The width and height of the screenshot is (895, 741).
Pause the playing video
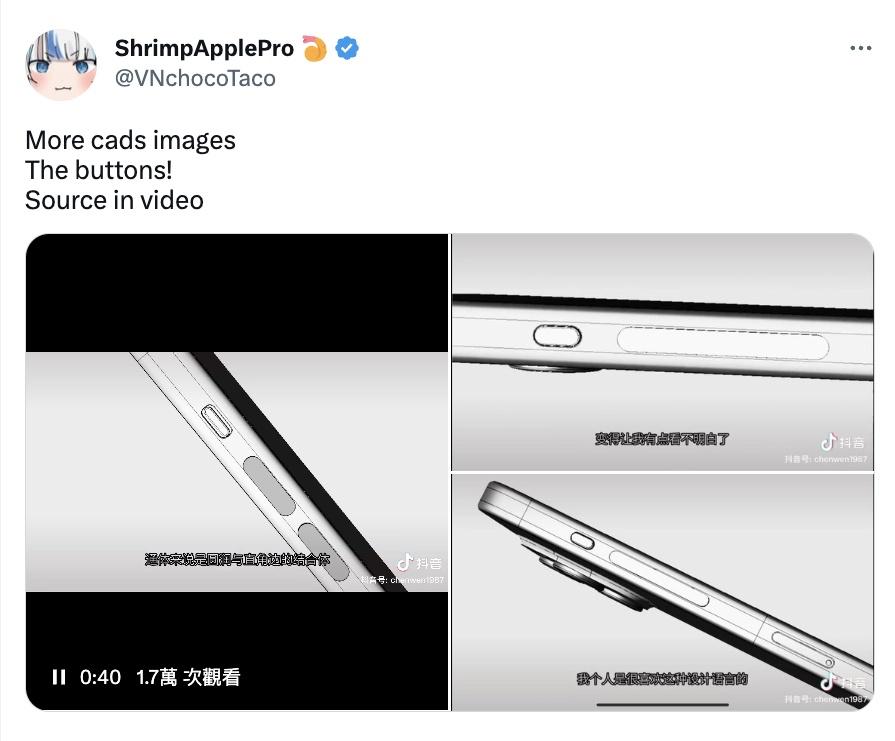pos(59,677)
